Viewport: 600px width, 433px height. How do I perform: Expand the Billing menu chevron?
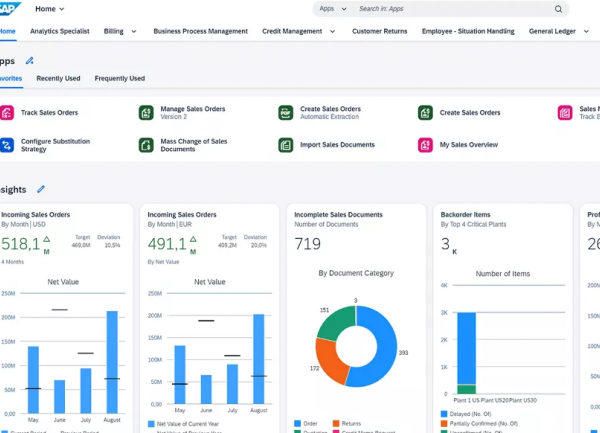[134, 31]
